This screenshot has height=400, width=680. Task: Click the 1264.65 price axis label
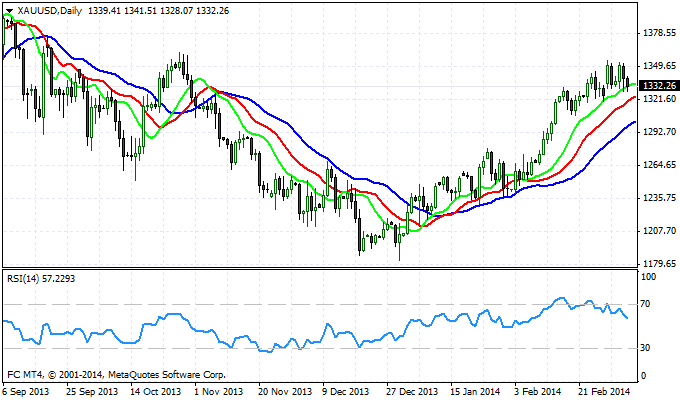[x=659, y=165]
